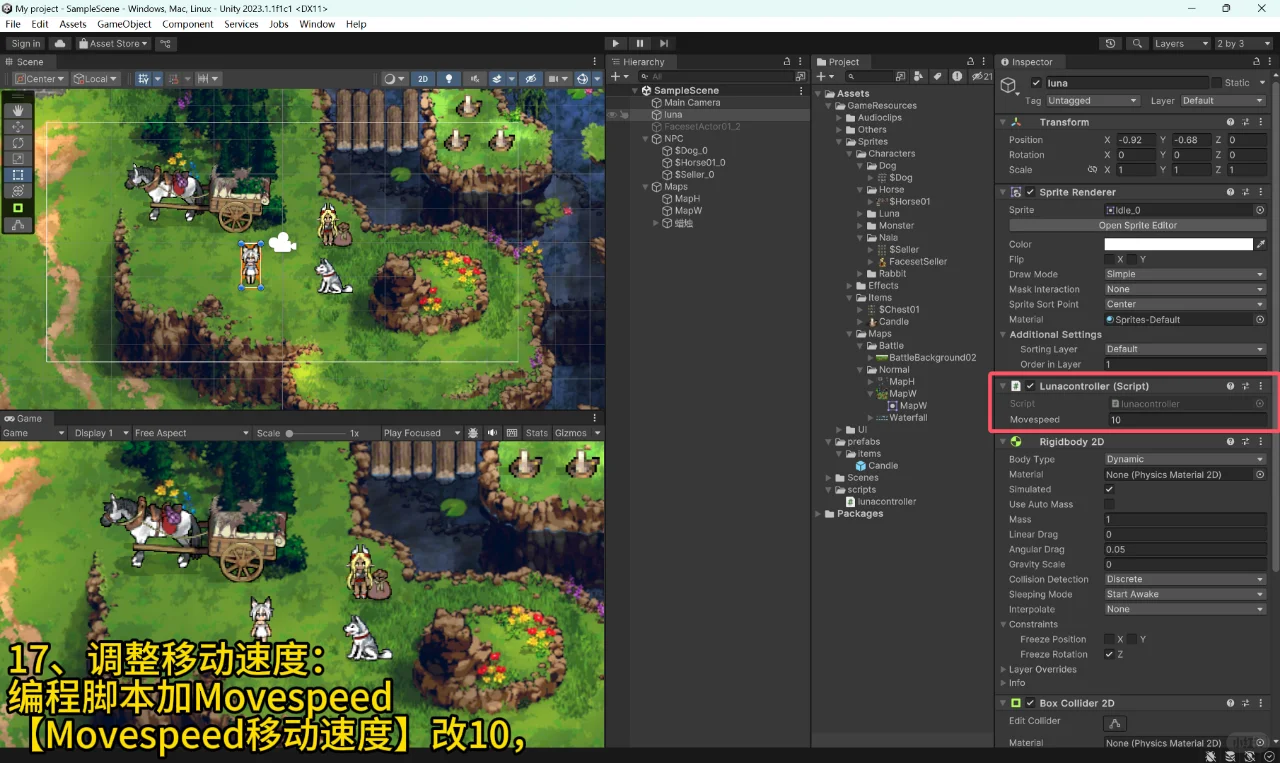Click the Game view Scale slider
The height and width of the screenshot is (763, 1280).
(317, 433)
